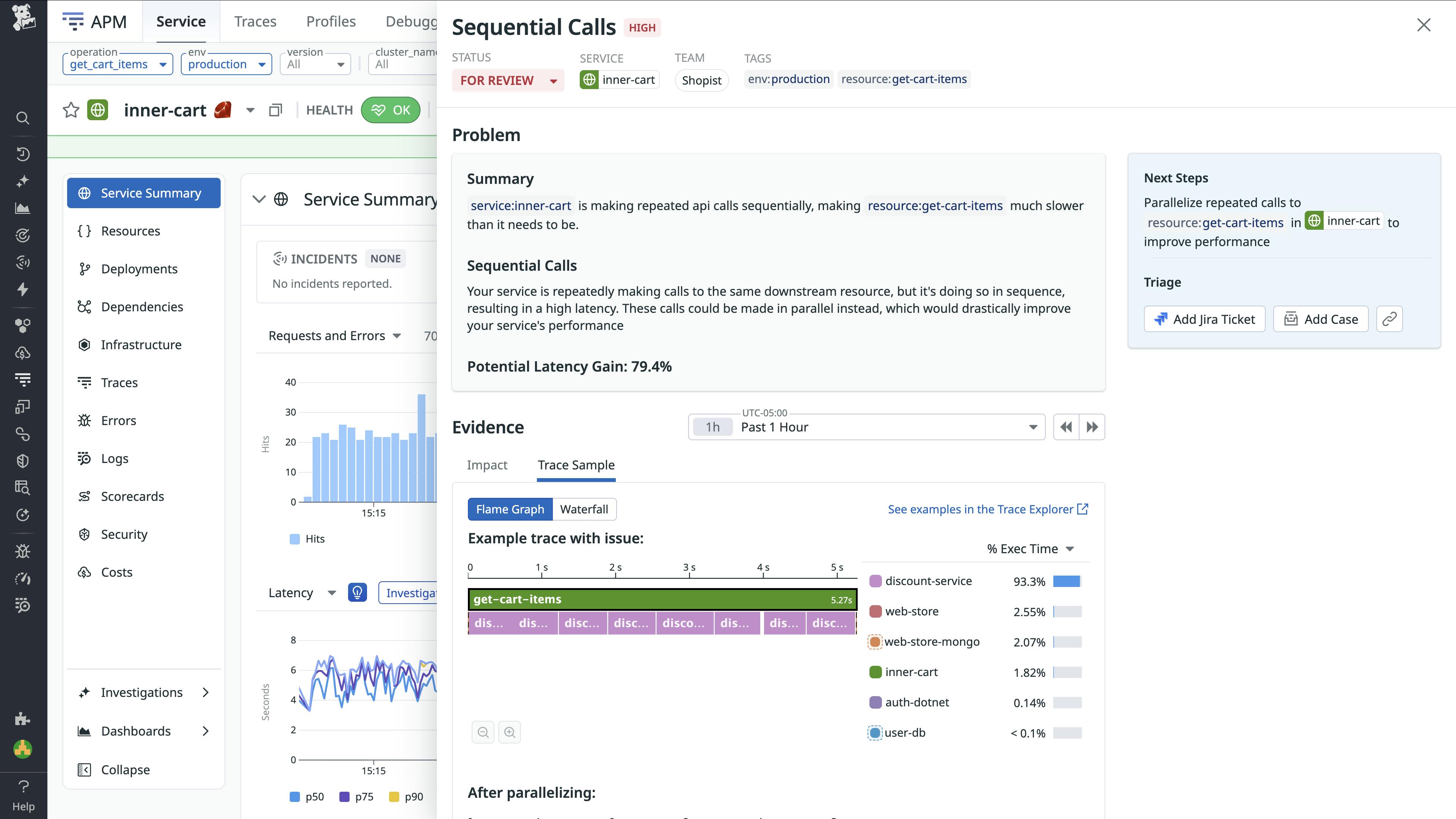Copy the inner-cart service name with the copy icon
This screenshot has width=1456, height=819.
click(275, 110)
